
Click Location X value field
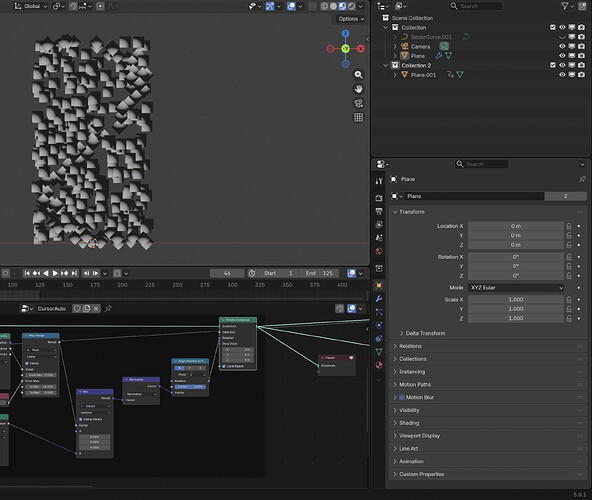coord(516,226)
